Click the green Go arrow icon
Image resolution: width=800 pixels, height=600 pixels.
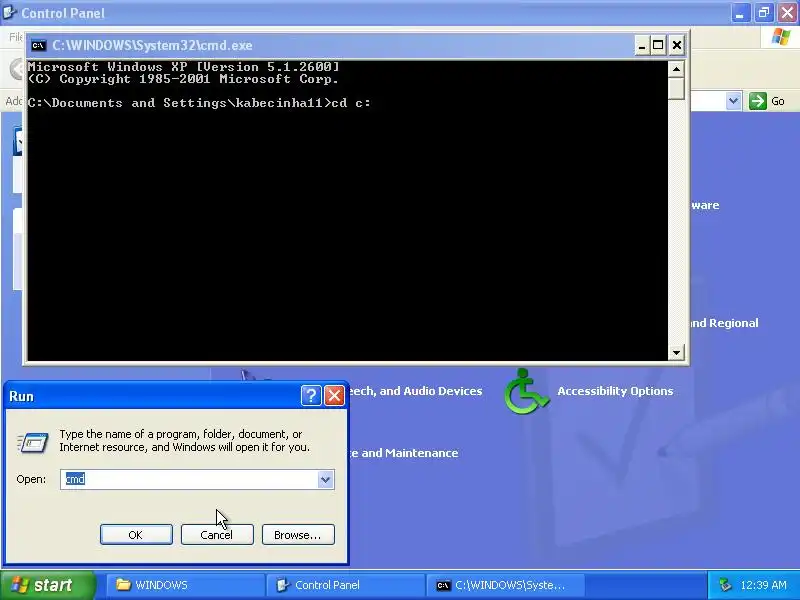[758, 101]
